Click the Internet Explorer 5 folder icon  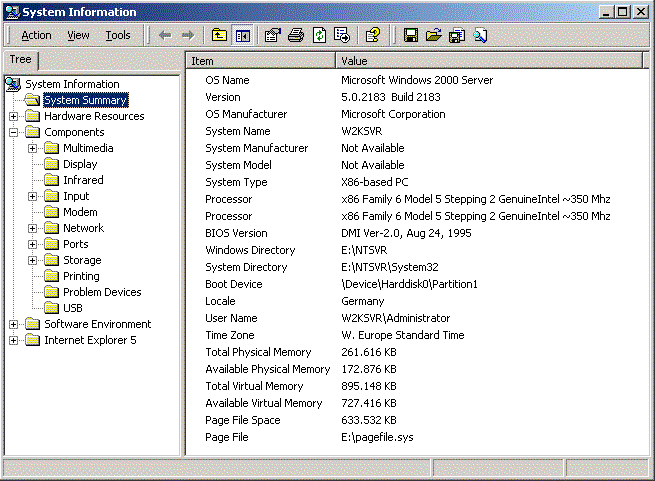tap(33, 340)
